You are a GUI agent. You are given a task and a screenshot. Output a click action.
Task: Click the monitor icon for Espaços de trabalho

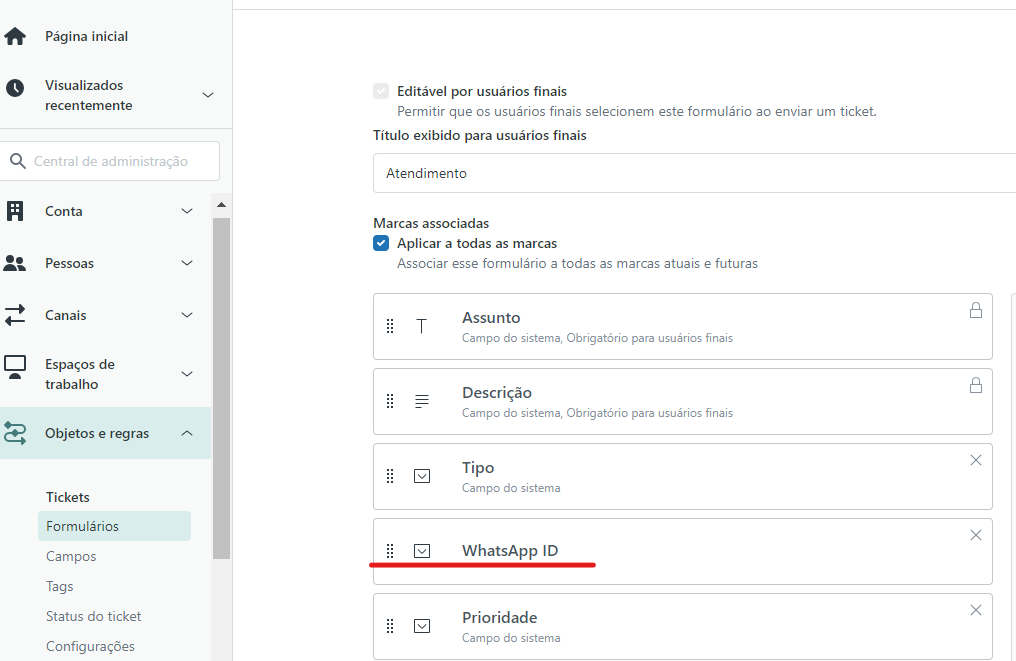point(15,367)
